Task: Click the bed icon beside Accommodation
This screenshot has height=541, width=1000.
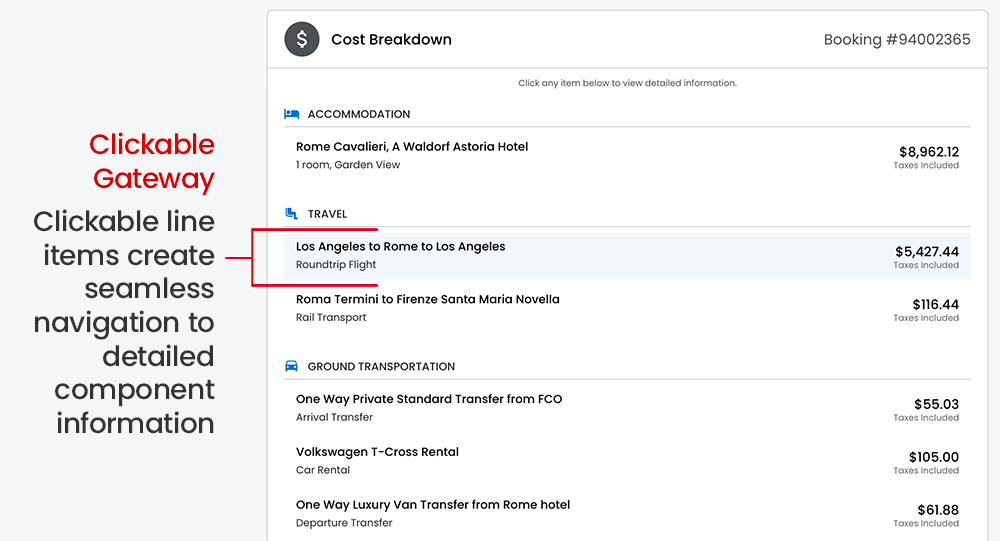Action: 291,114
